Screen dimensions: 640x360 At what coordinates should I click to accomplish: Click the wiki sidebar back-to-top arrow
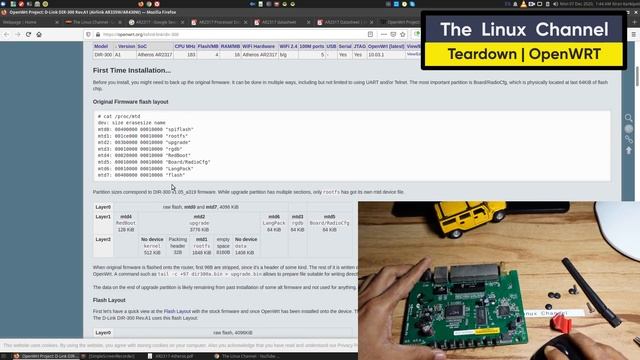[x=629, y=150]
